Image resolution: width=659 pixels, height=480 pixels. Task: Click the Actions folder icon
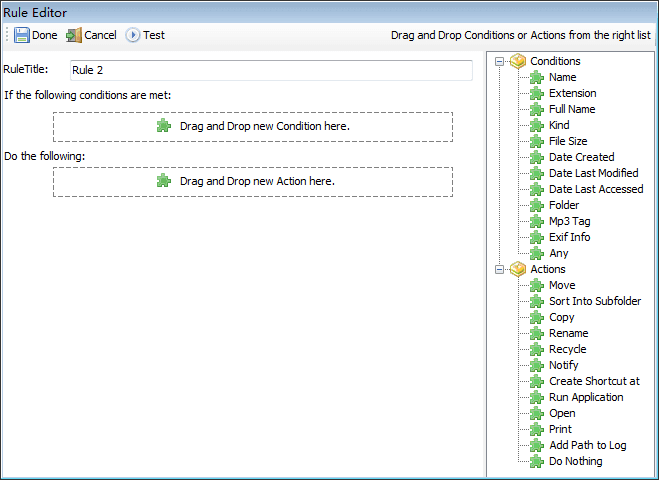(x=518, y=269)
